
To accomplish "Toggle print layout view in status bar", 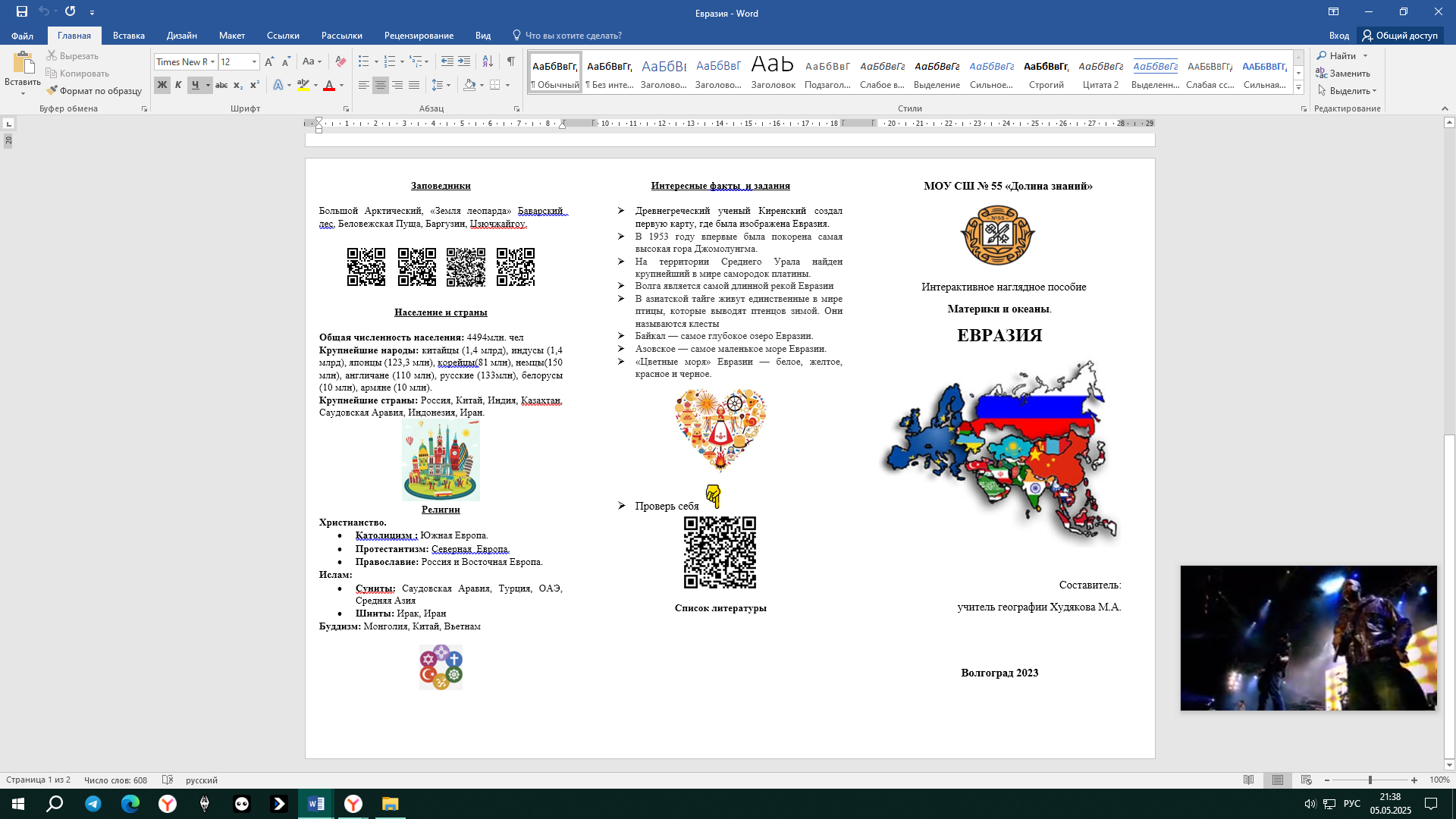I will coord(1278,780).
